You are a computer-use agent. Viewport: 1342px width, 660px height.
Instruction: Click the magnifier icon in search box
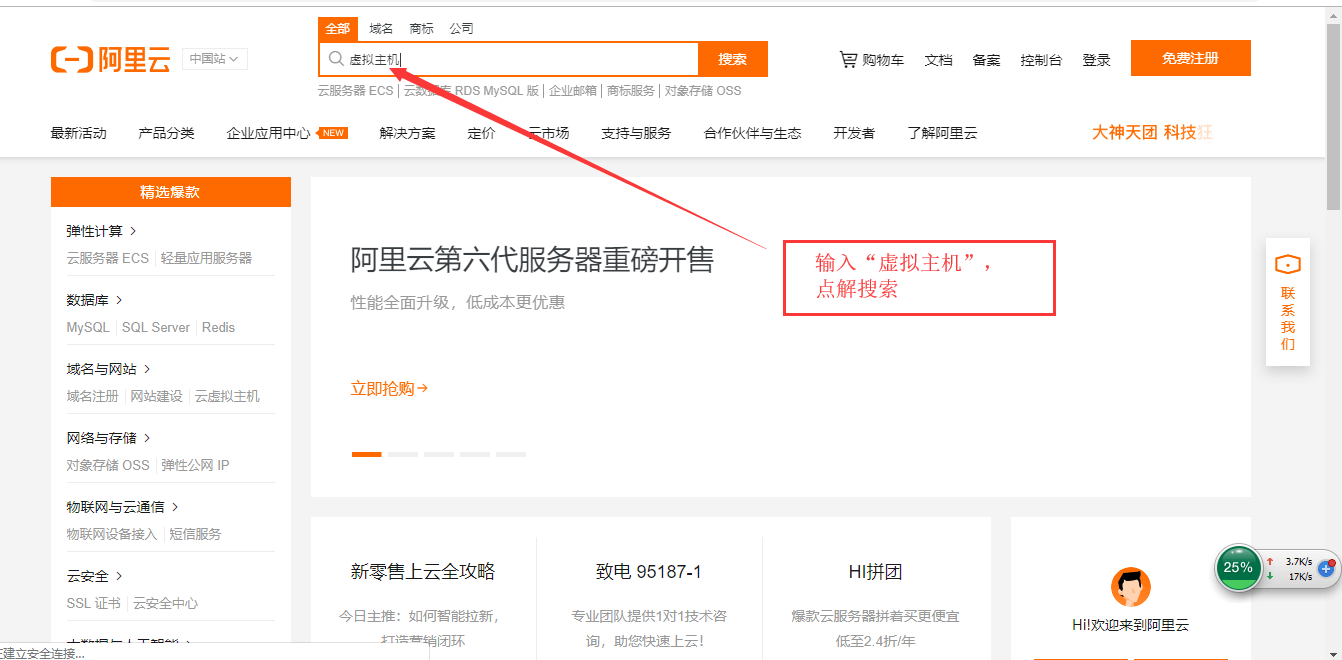coord(336,59)
